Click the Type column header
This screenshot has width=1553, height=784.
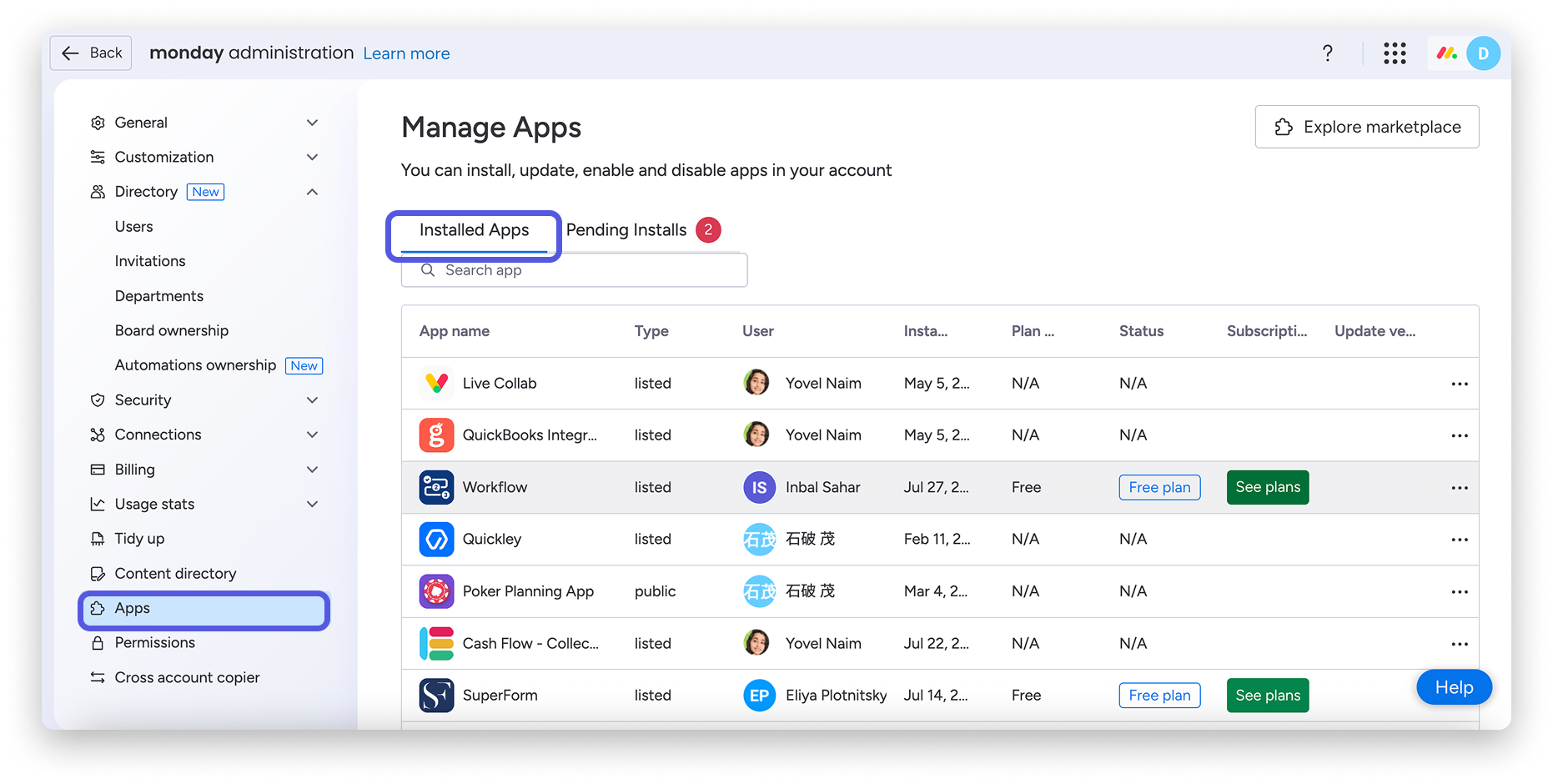click(651, 331)
